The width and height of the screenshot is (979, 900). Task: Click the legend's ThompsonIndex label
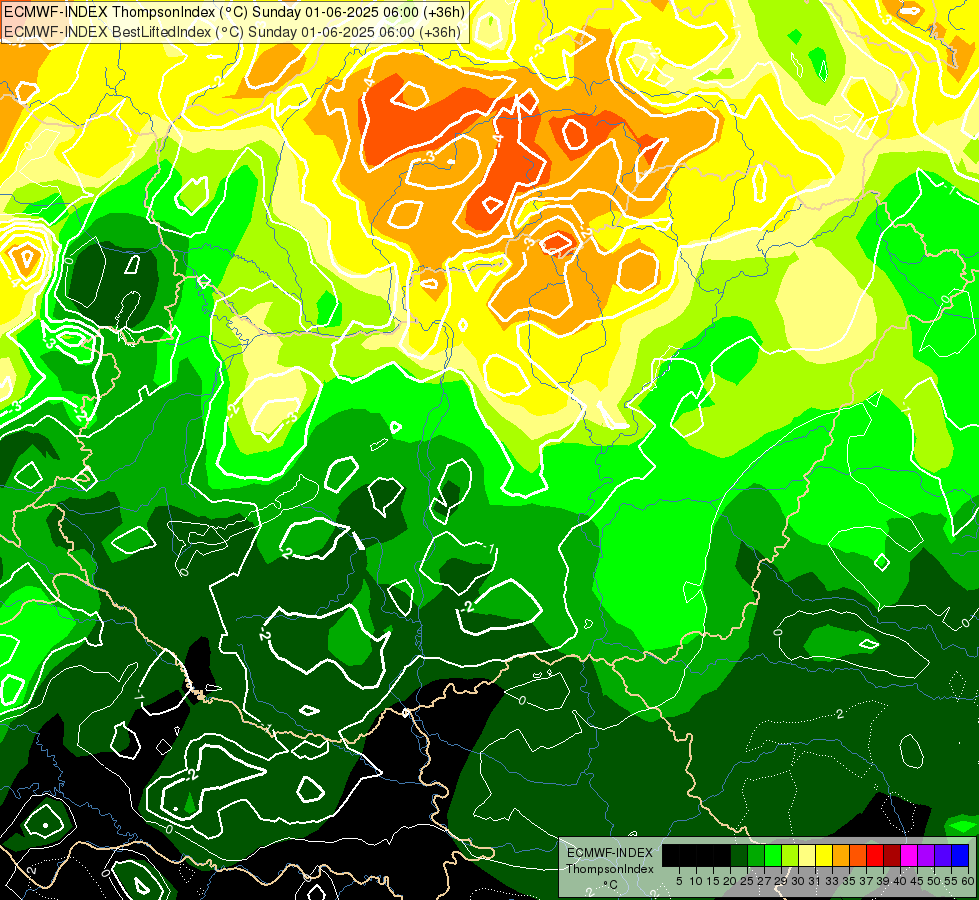pos(610,869)
